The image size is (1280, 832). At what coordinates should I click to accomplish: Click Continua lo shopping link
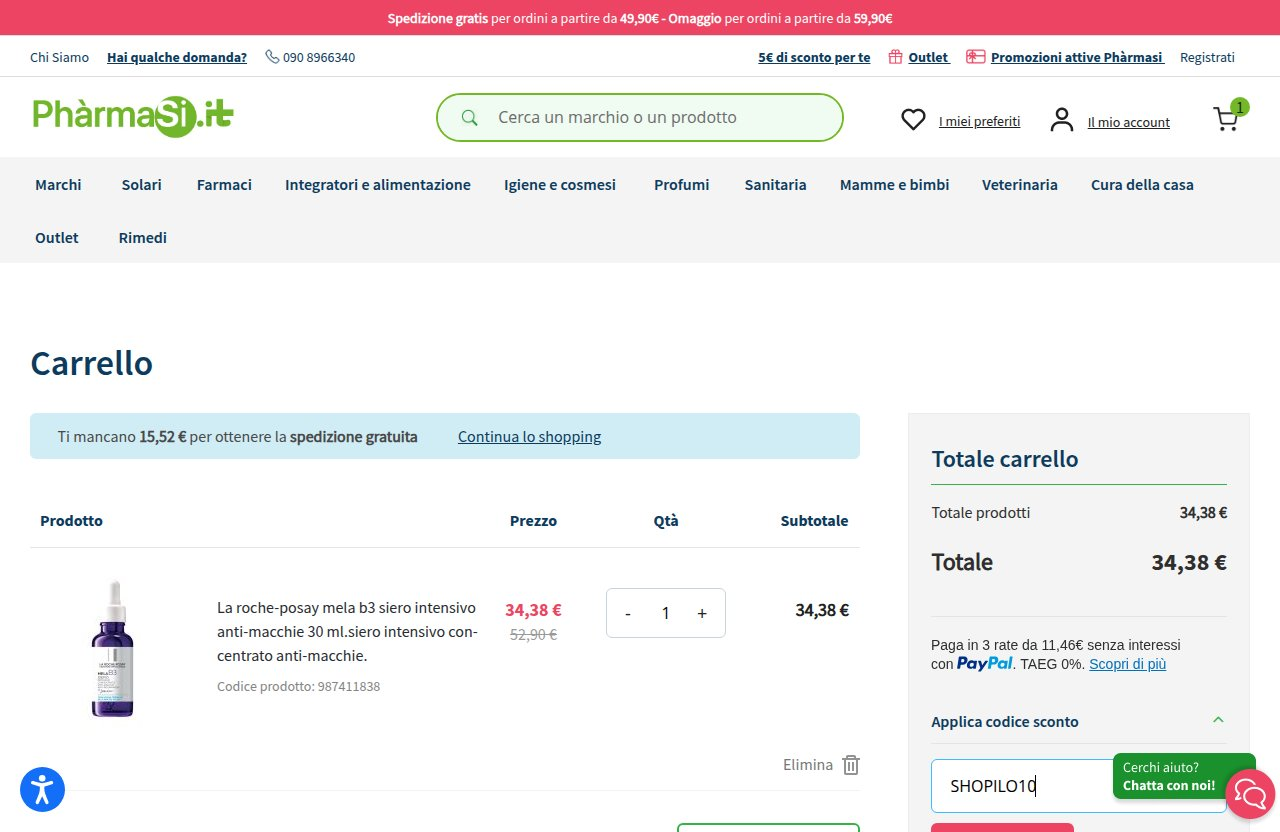tap(530, 436)
